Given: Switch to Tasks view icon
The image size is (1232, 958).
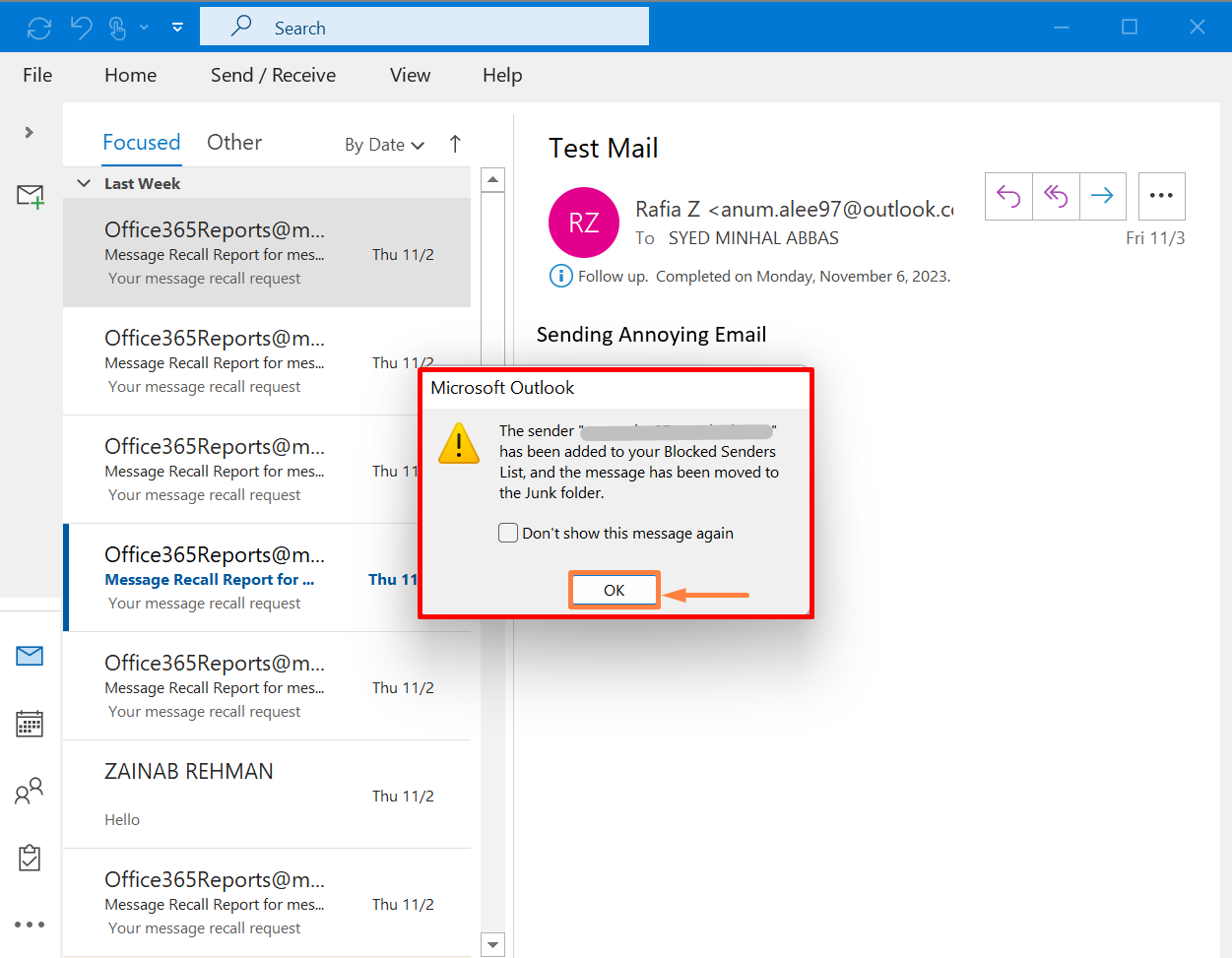Looking at the screenshot, I should (x=30, y=858).
